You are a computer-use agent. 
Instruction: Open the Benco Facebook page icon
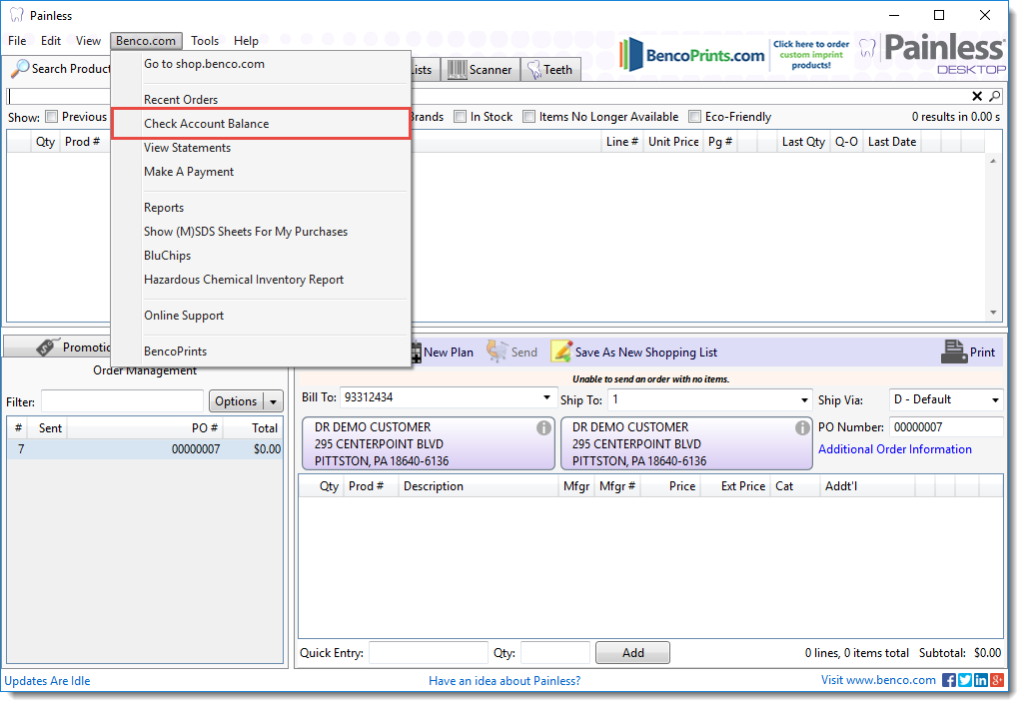point(949,680)
